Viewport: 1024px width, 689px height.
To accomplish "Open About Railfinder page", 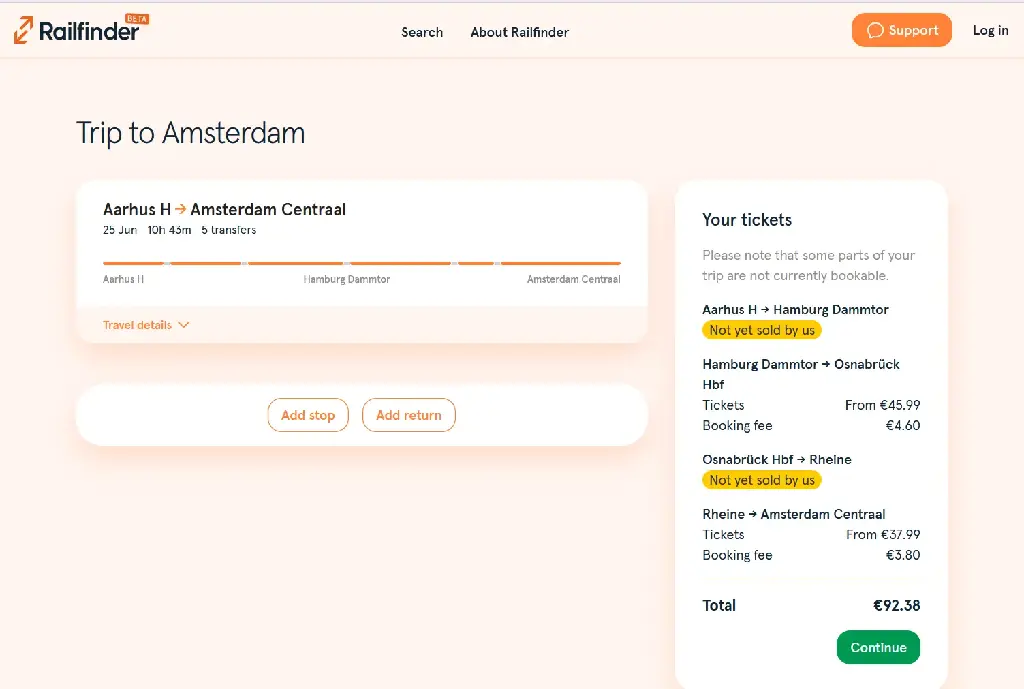I will (x=519, y=32).
